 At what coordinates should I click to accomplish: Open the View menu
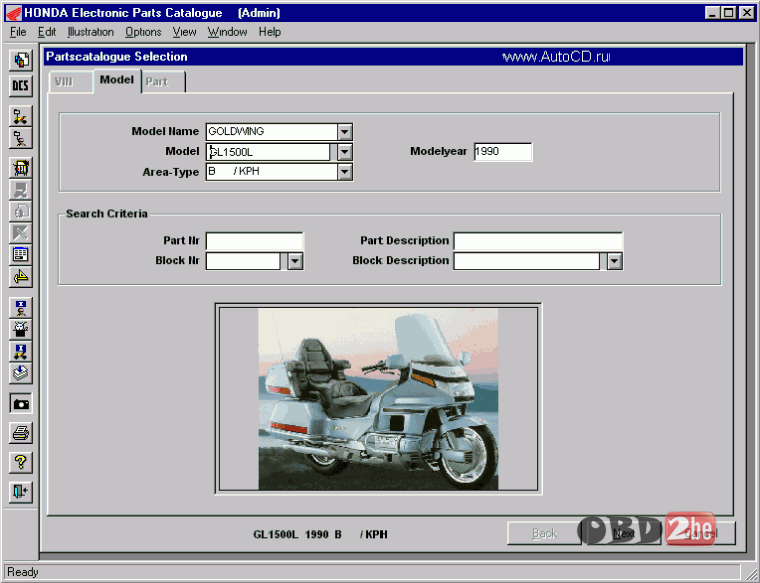pyautogui.click(x=184, y=32)
